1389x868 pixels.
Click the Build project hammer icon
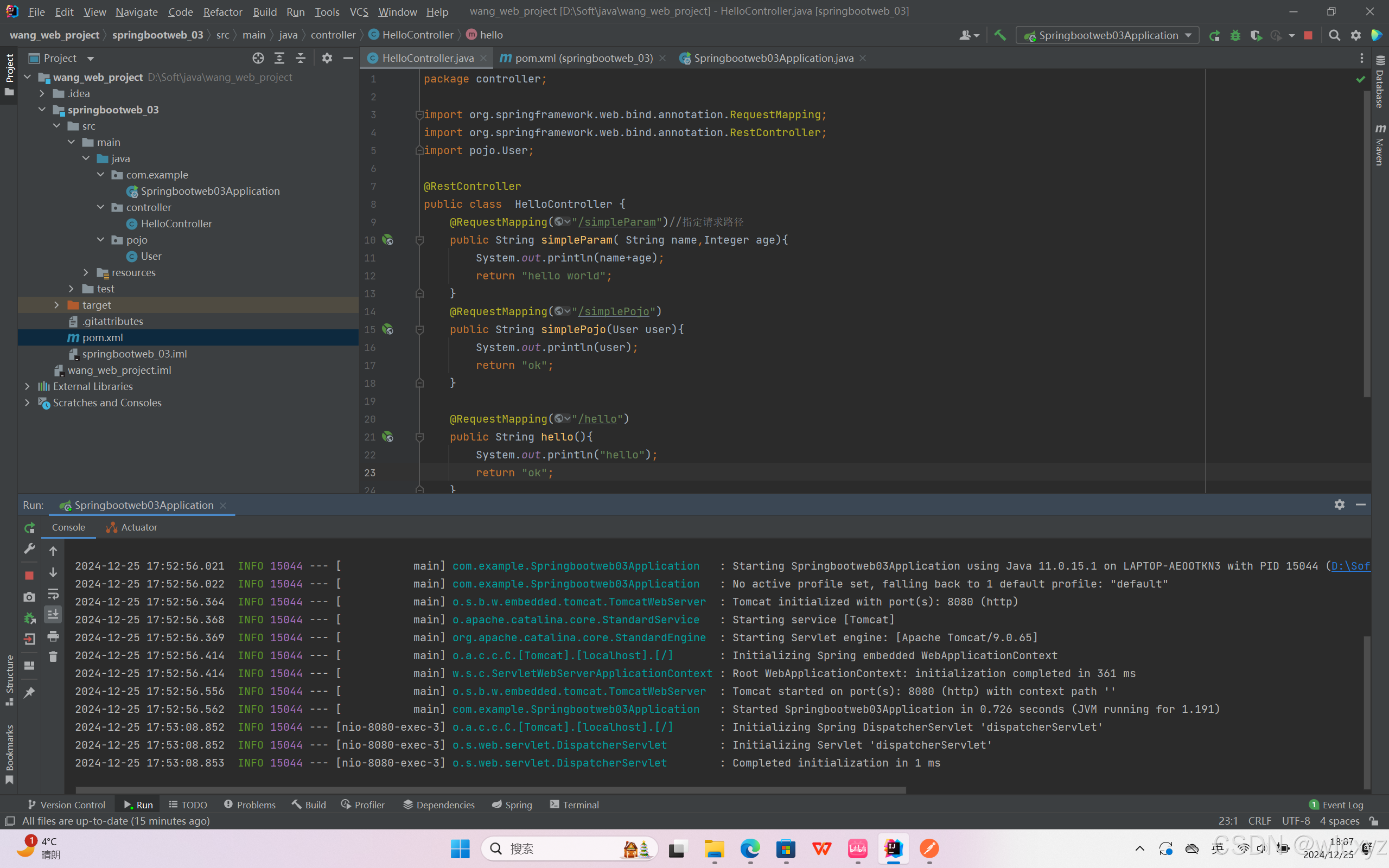(x=1000, y=35)
